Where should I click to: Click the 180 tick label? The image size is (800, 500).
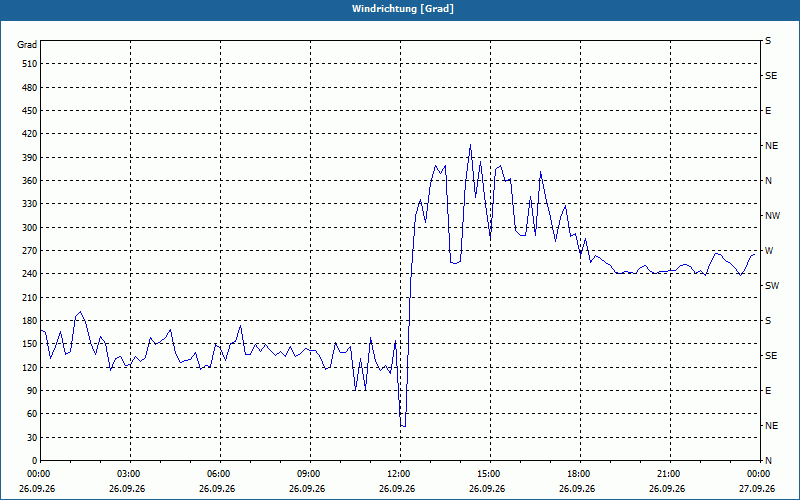(x=30, y=321)
